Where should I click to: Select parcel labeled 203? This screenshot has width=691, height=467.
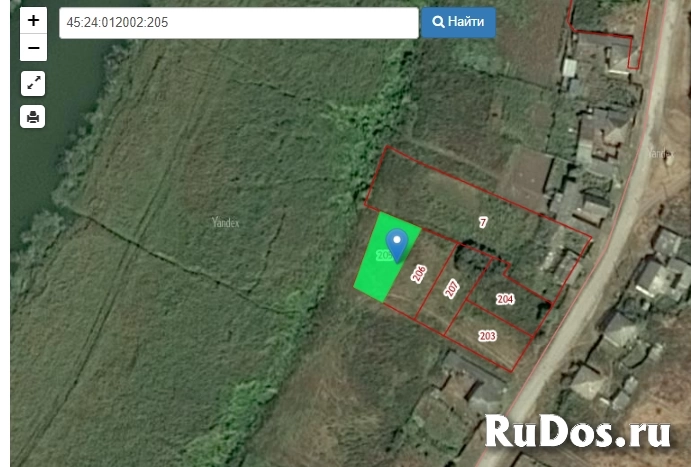point(488,336)
